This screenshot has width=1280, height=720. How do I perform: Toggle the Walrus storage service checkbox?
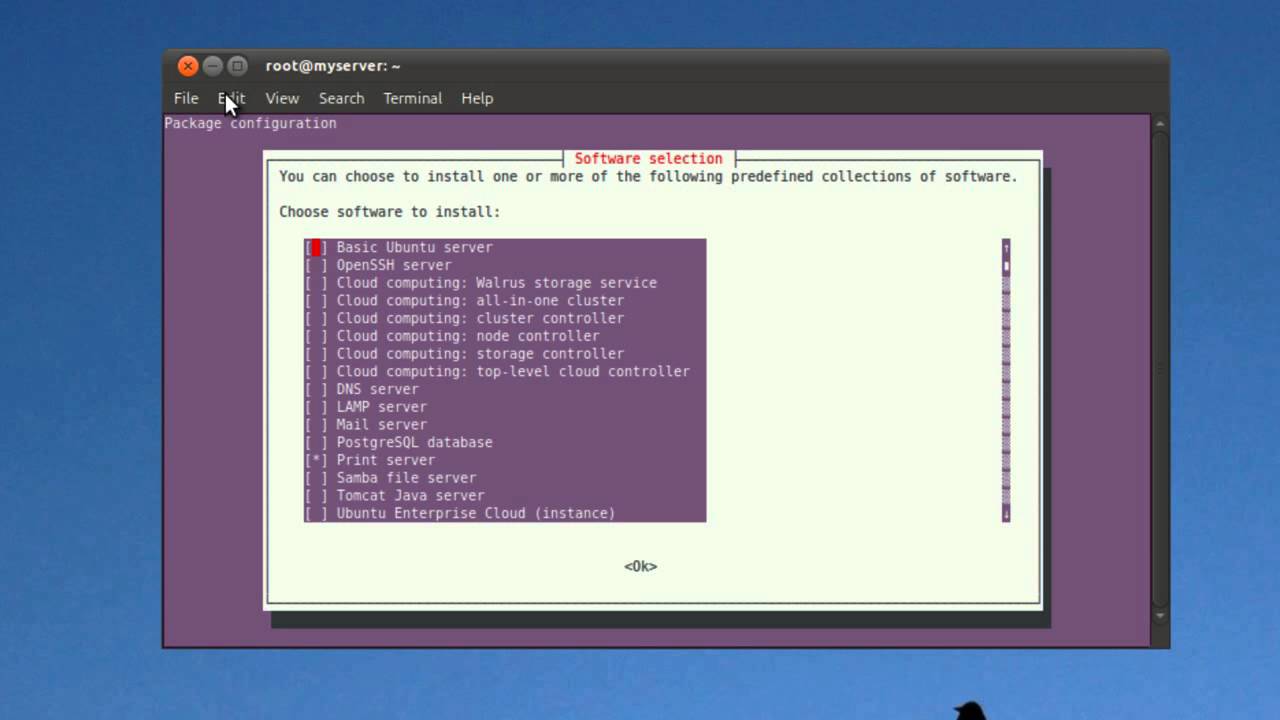316,283
